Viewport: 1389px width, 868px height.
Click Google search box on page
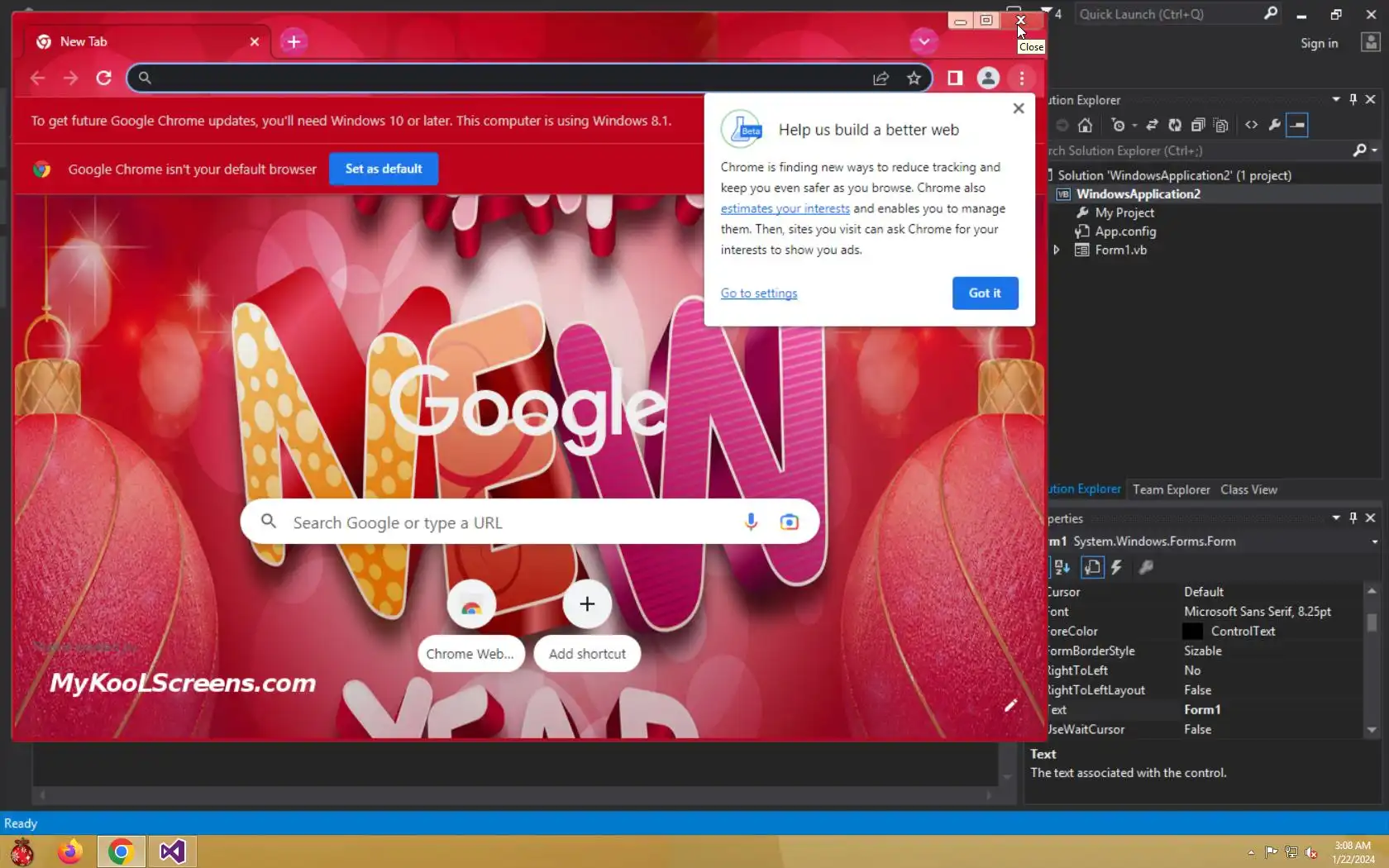(x=529, y=522)
